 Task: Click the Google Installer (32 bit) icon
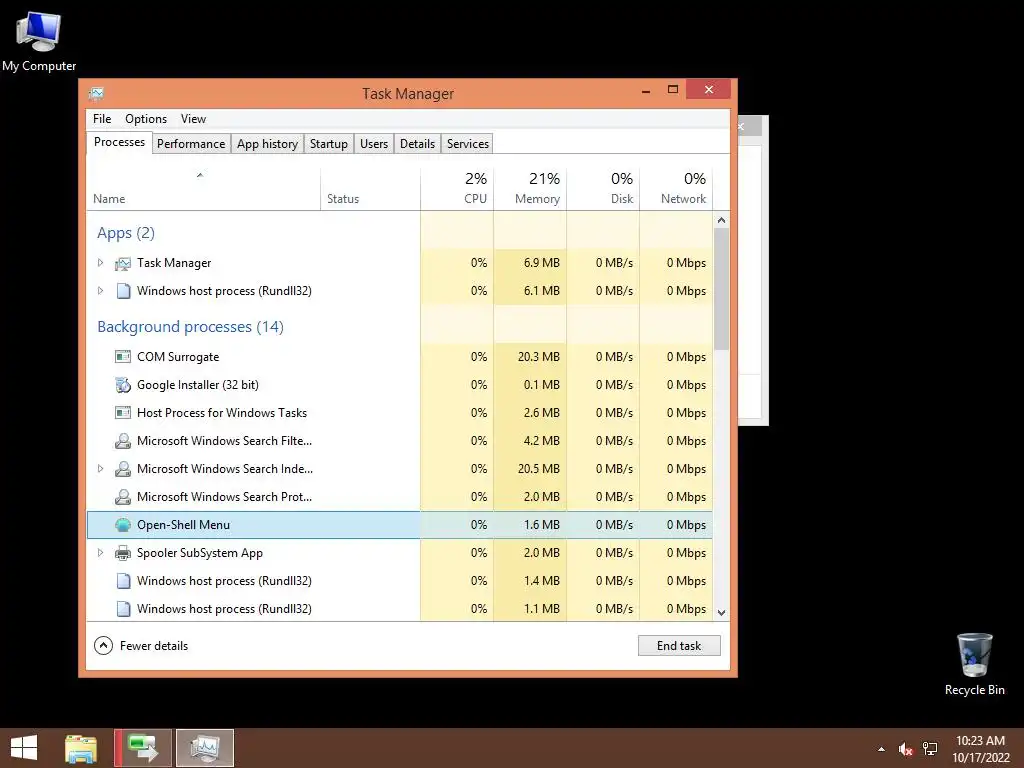(123, 385)
